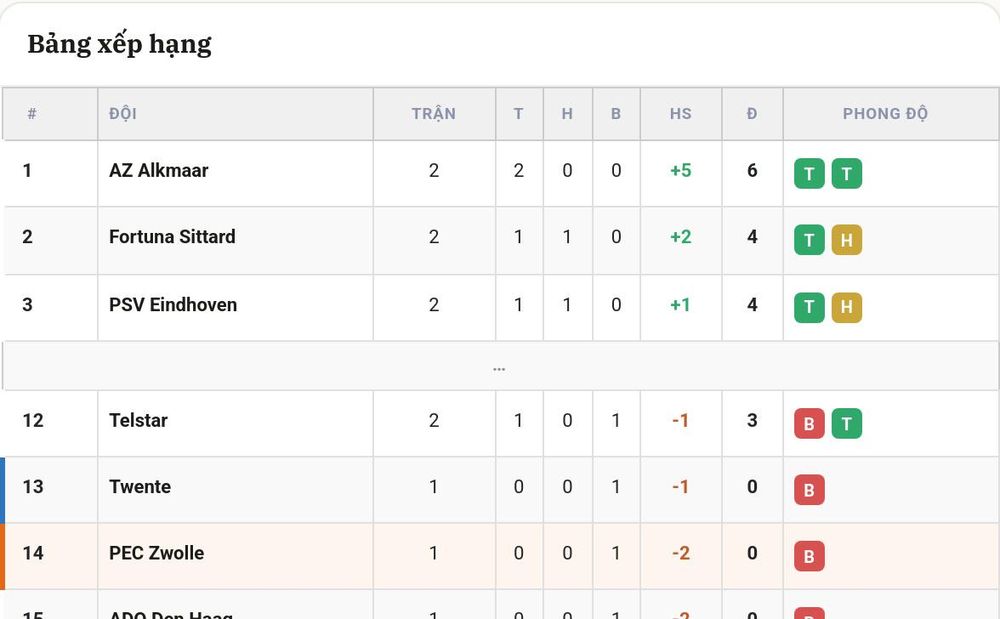Viewport: 1000px width, 619px height.
Task: Open the Twente team entry
Action: 140,487
